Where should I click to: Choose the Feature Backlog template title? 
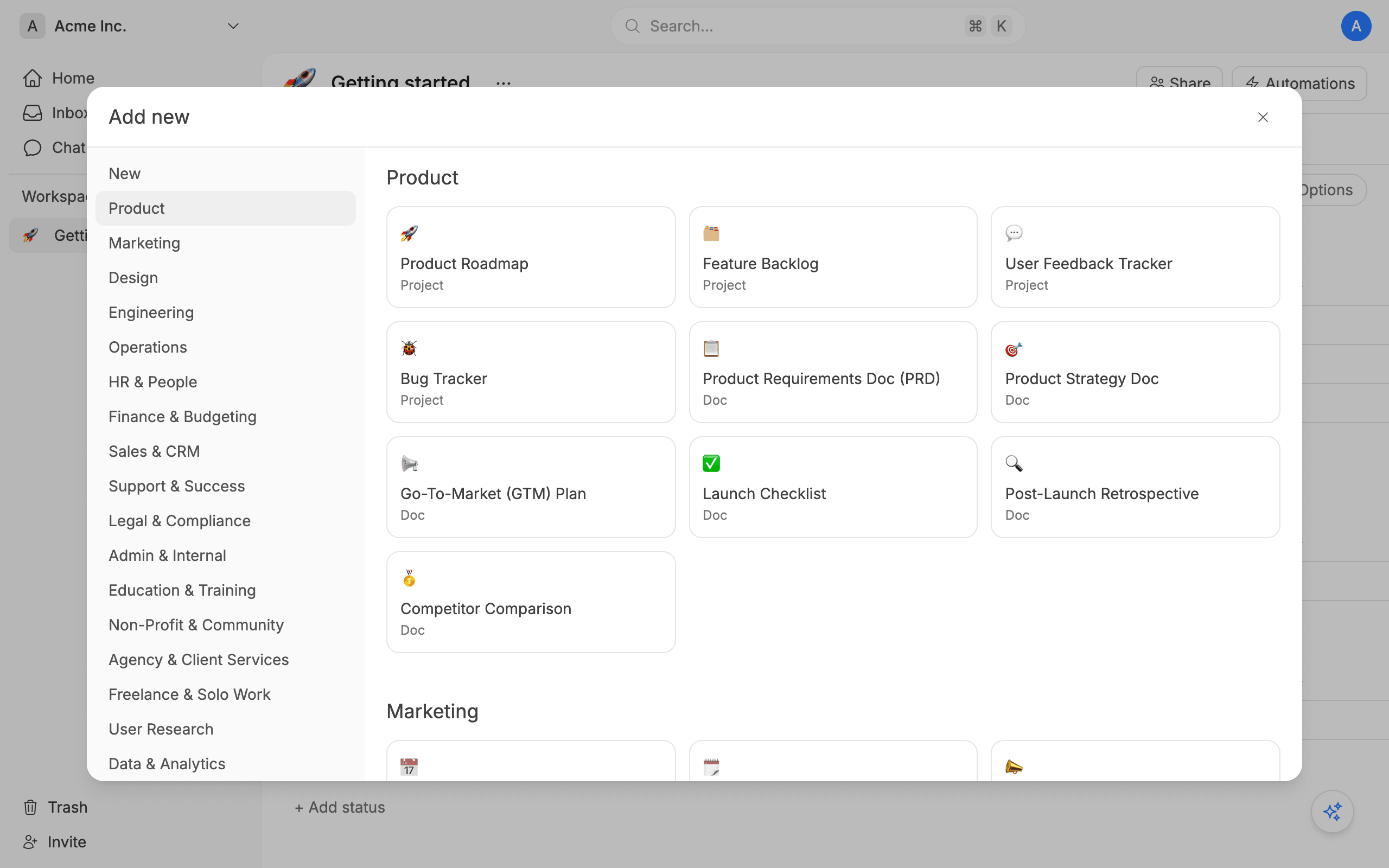click(x=760, y=264)
